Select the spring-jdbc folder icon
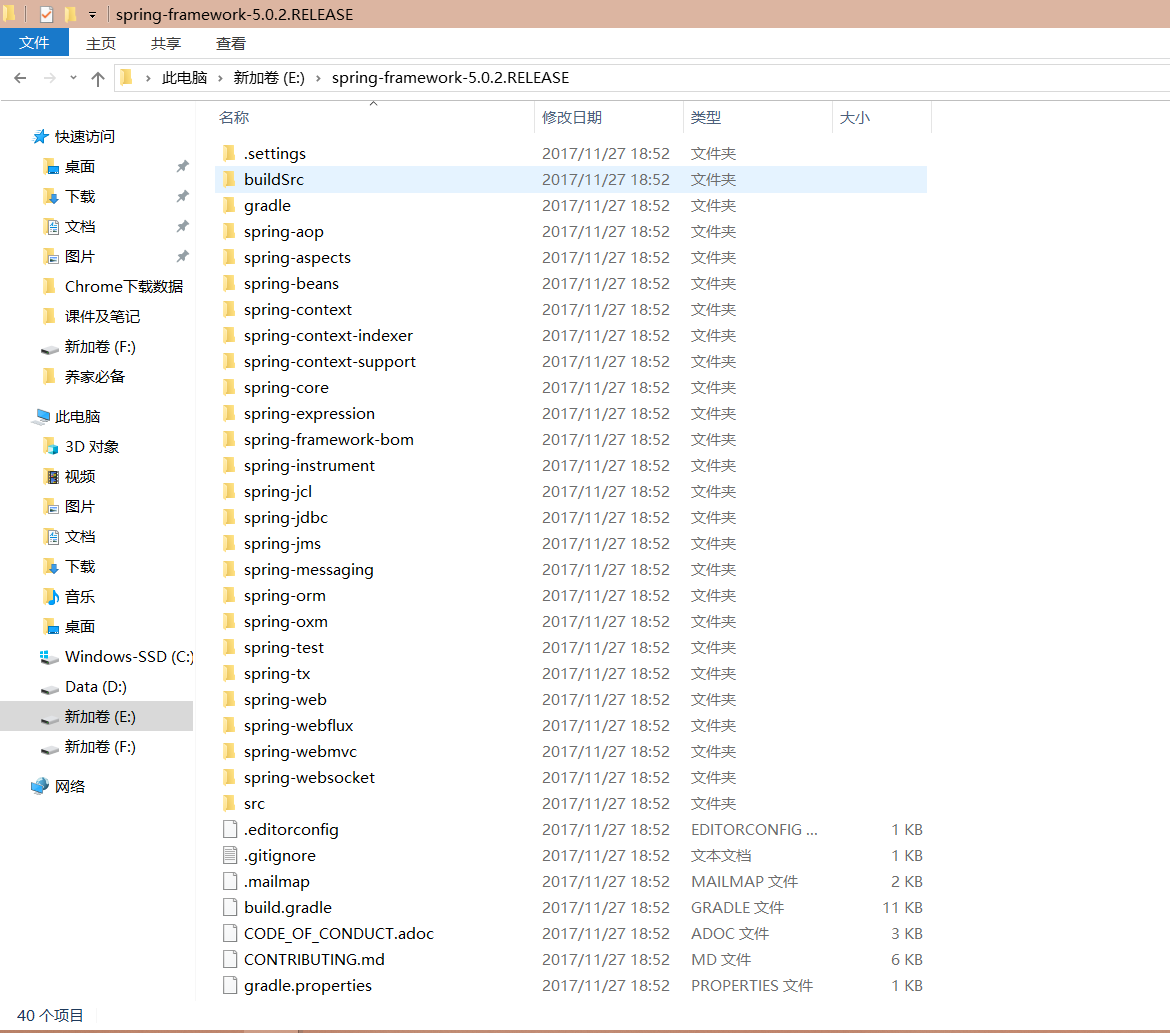The height and width of the screenshot is (1033, 1170). (230, 517)
